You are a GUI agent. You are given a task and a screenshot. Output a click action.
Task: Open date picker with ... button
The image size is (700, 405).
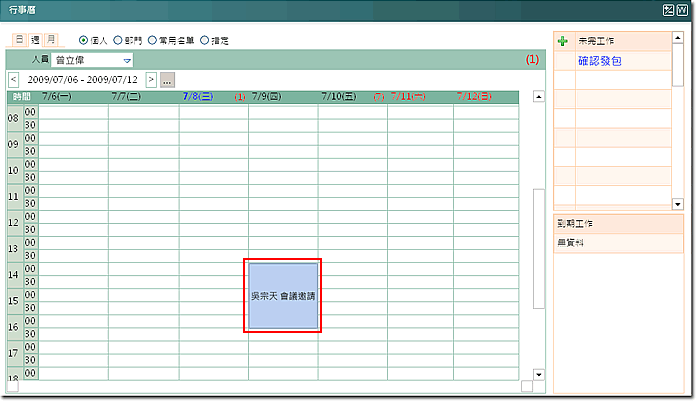(167, 79)
